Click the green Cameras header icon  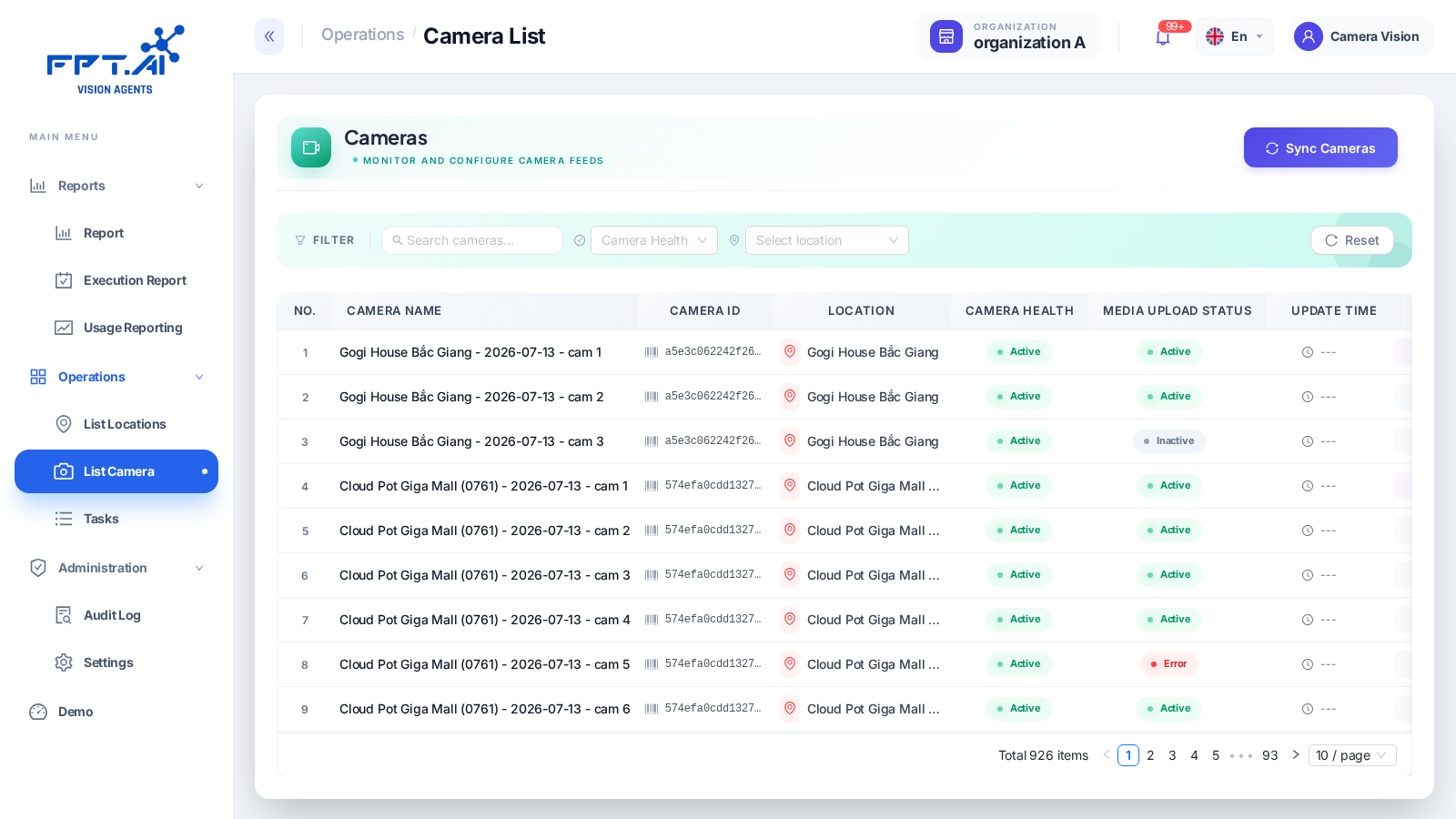click(x=311, y=147)
